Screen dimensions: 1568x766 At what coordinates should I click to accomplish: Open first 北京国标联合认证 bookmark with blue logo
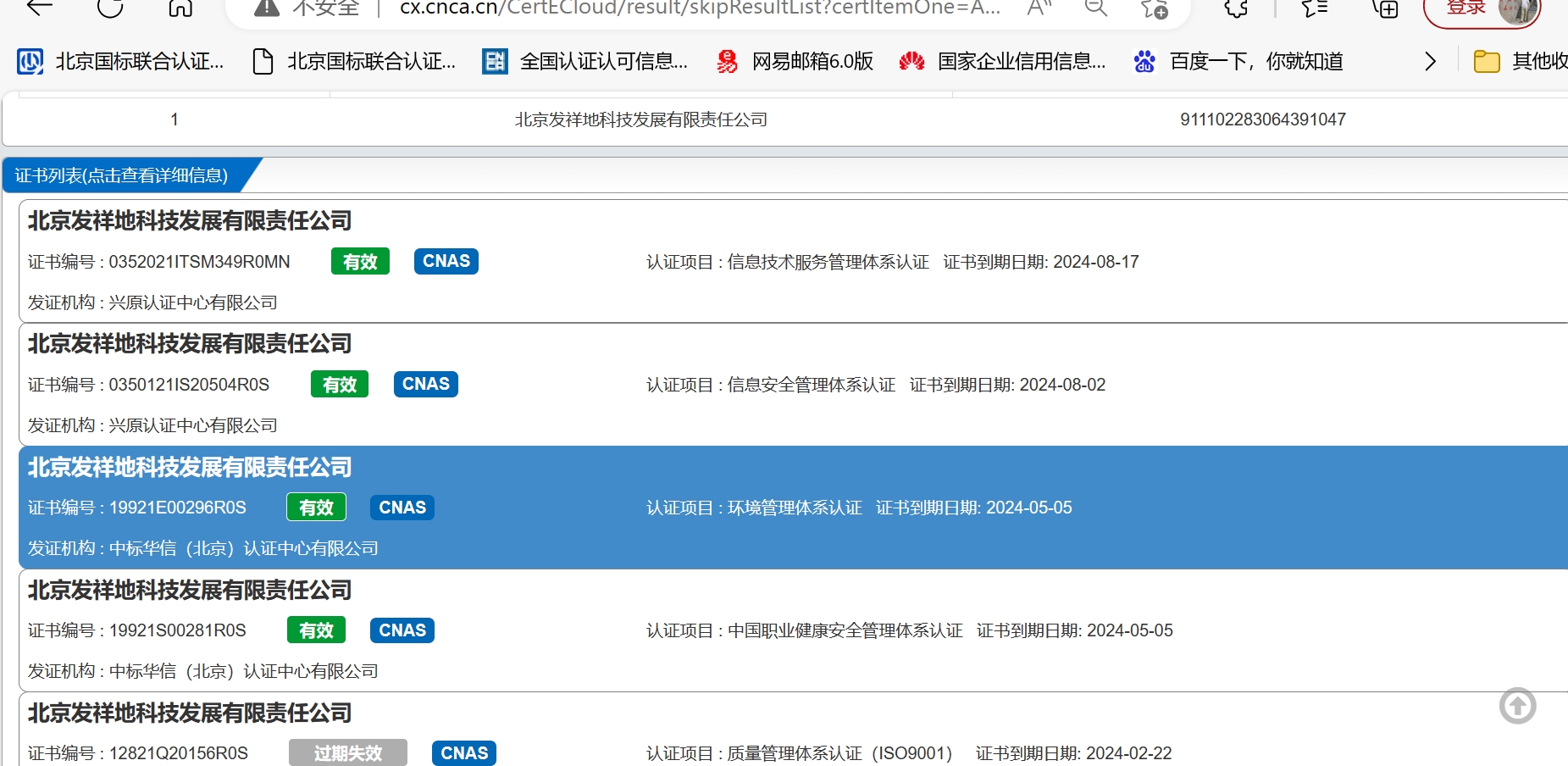pyautogui.click(x=120, y=61)
